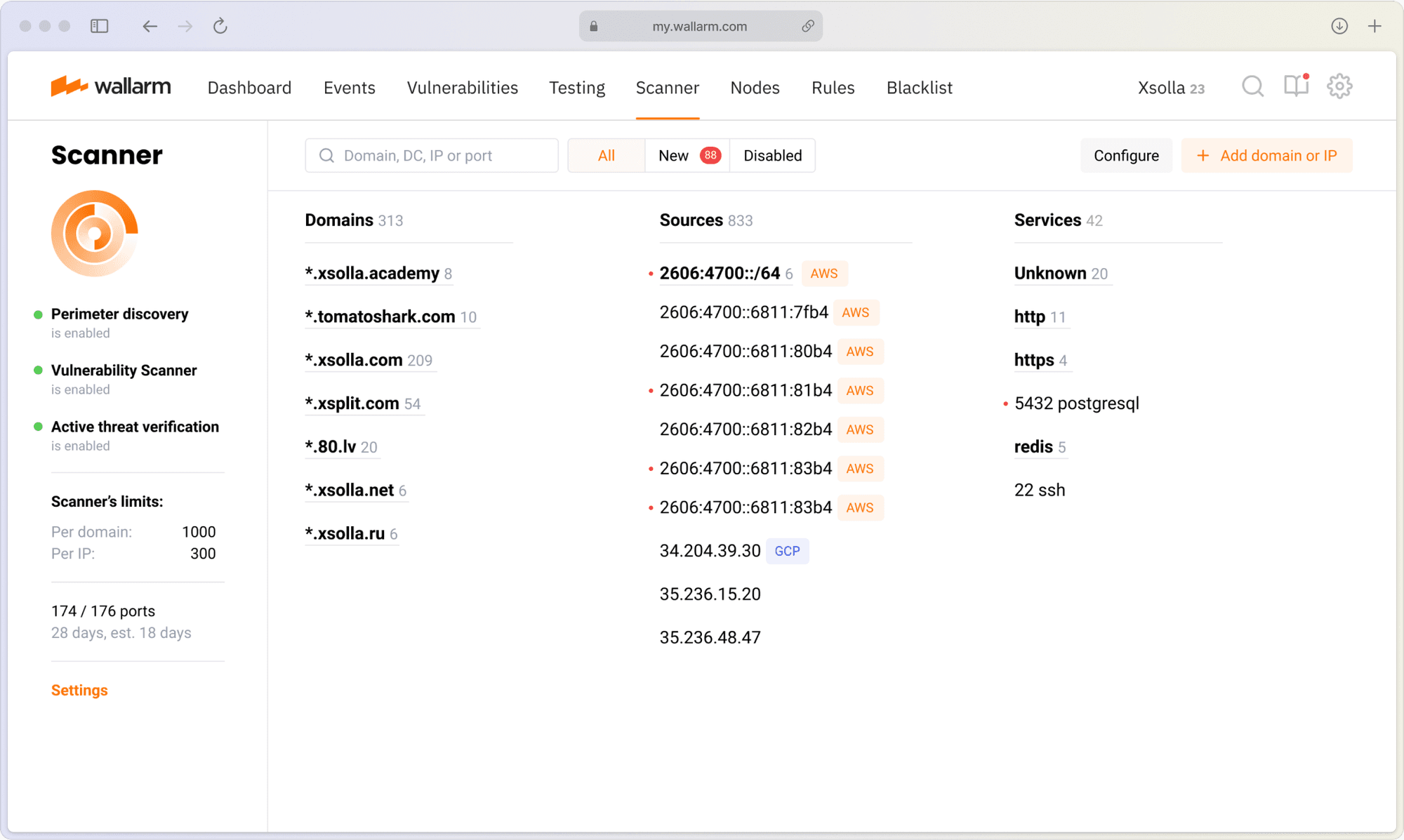
Task: Click the scanner circular progress graphic
Action: point(95,234)
